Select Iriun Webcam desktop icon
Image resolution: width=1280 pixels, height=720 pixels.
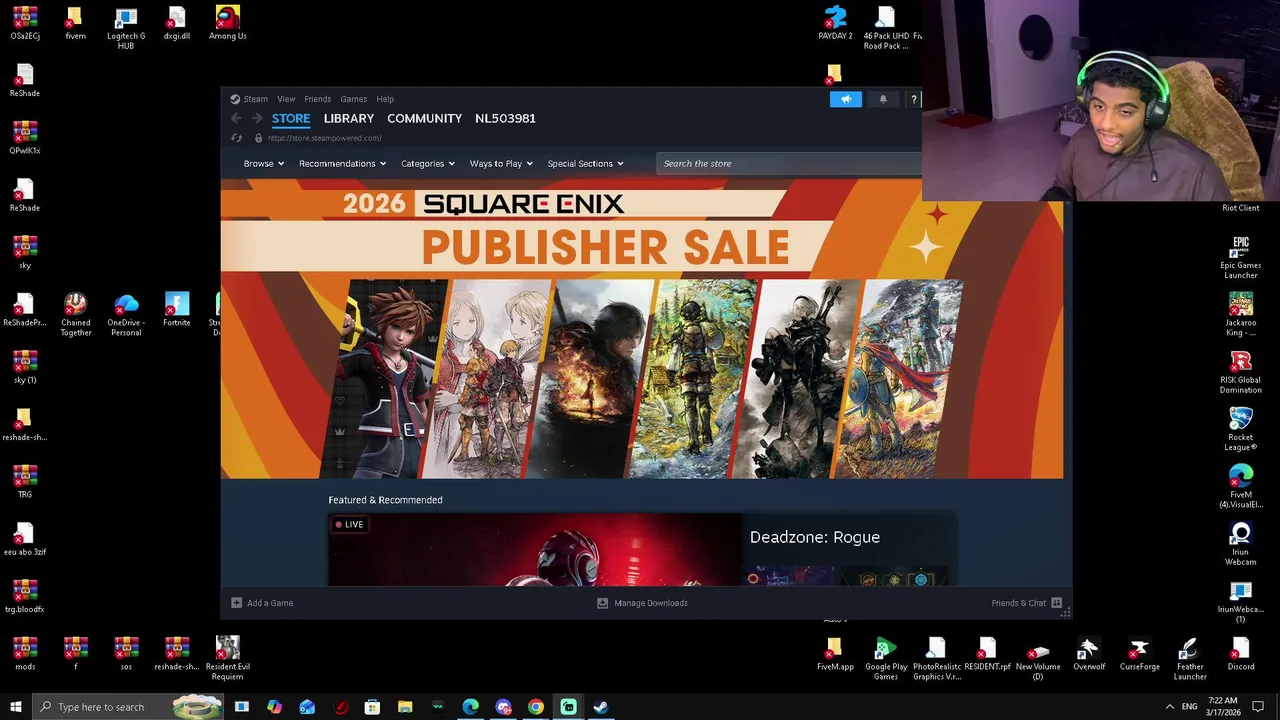point(1240,544)
